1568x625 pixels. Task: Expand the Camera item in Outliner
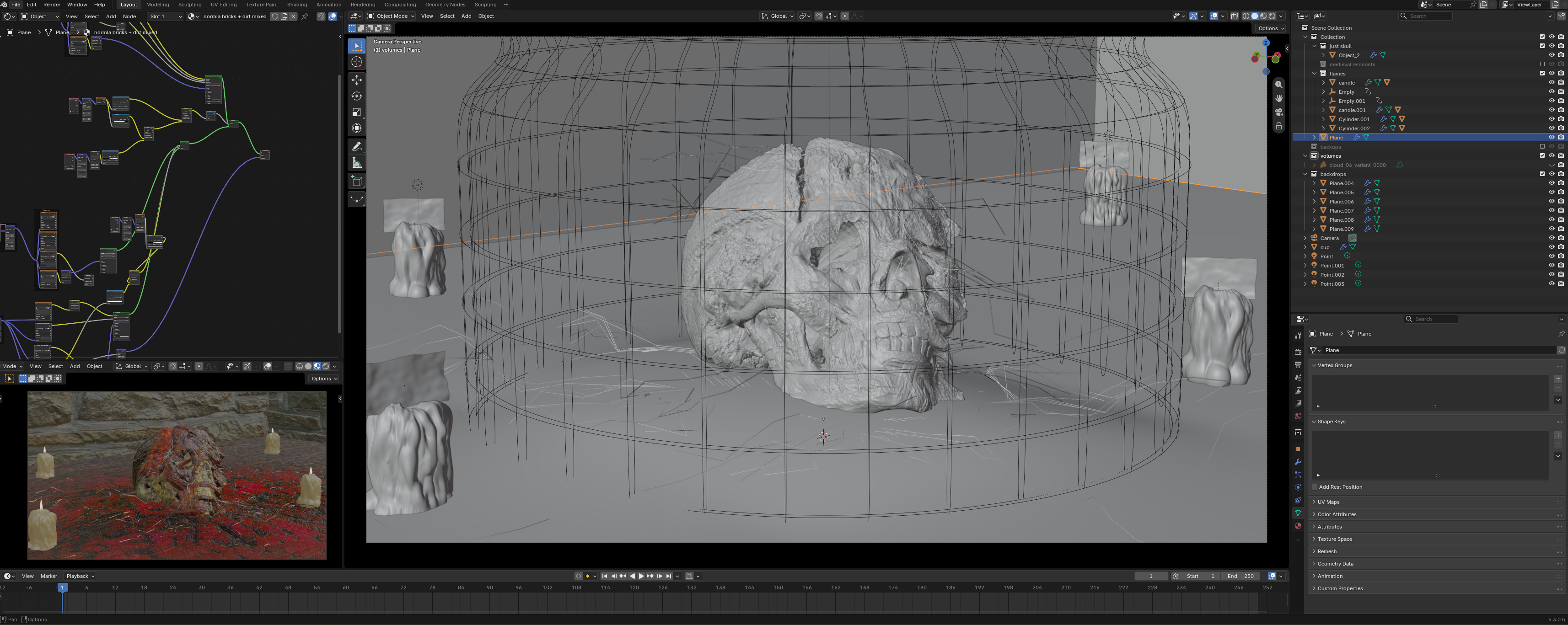(x=1305, y=238)
